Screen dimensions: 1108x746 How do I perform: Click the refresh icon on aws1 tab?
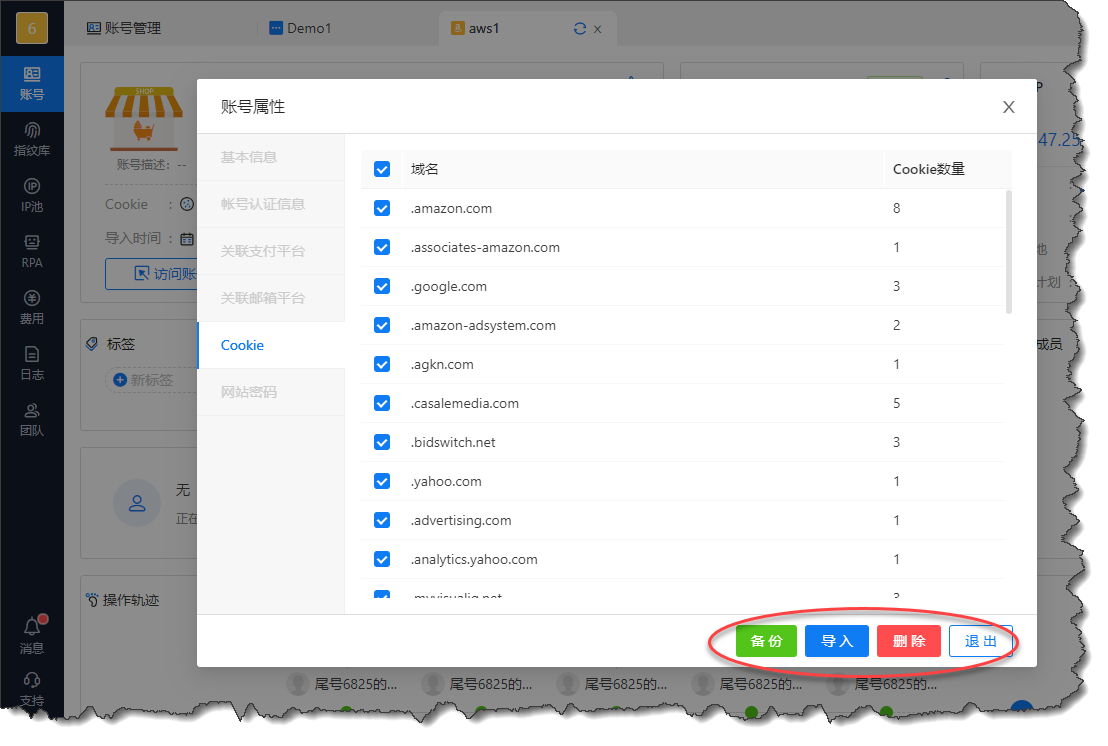click(x=580, y=28)
